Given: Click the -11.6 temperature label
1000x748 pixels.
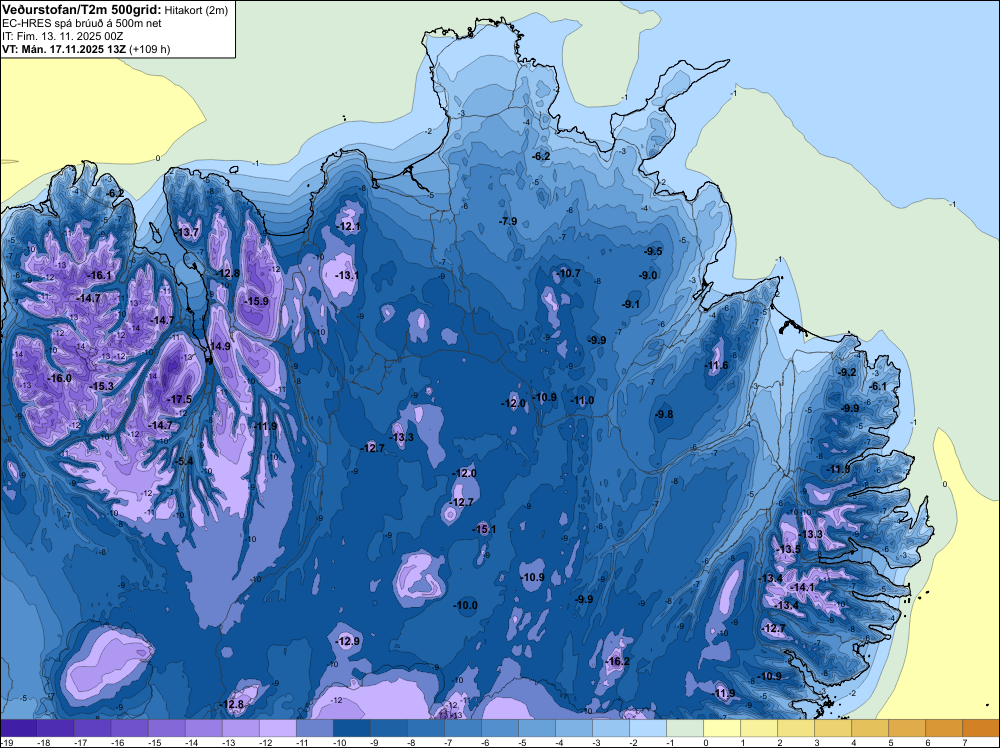Looking at the screenshot, I should [x=716, y=365].
